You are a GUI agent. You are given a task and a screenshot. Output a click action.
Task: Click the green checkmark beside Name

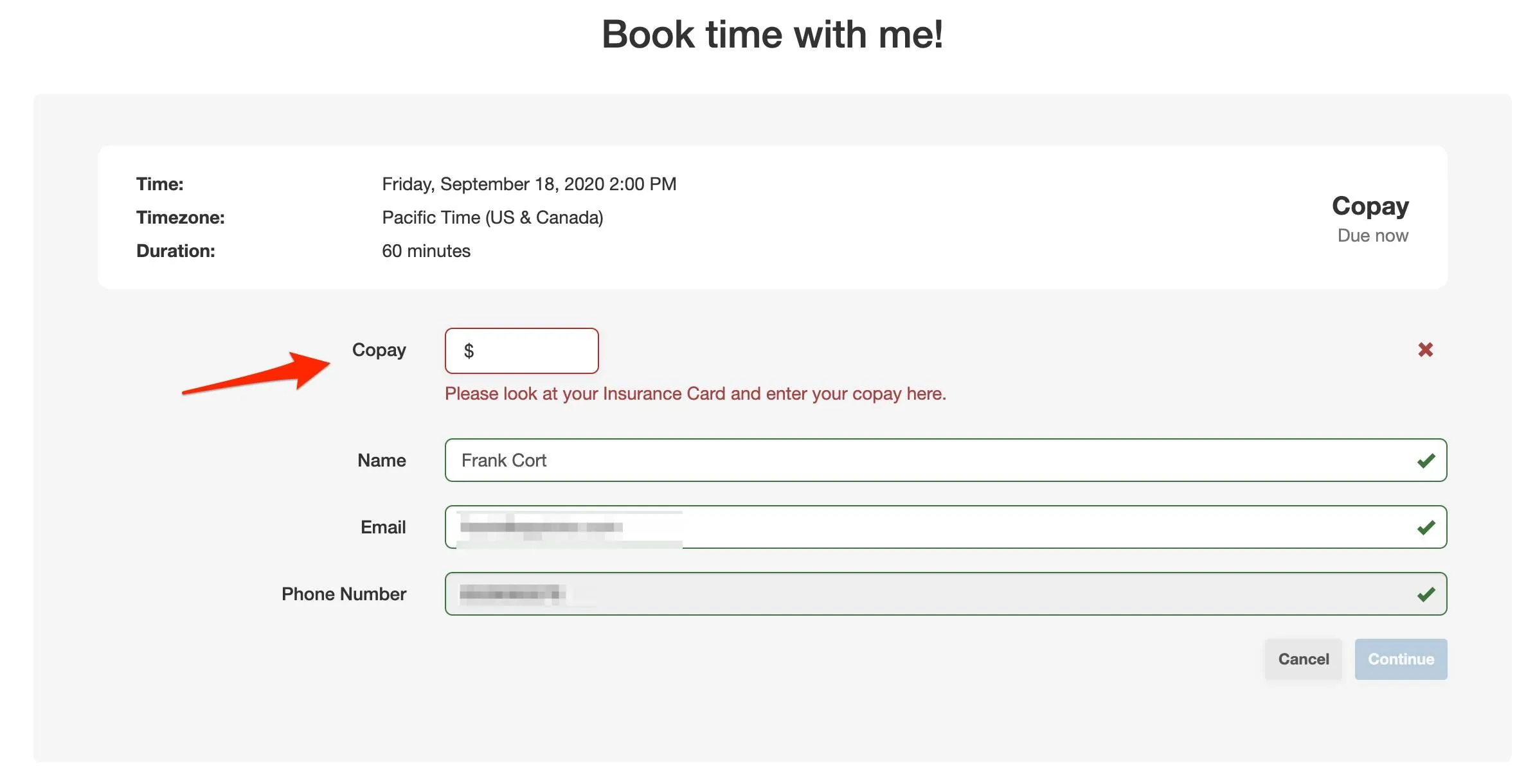tap(1426, 460)
